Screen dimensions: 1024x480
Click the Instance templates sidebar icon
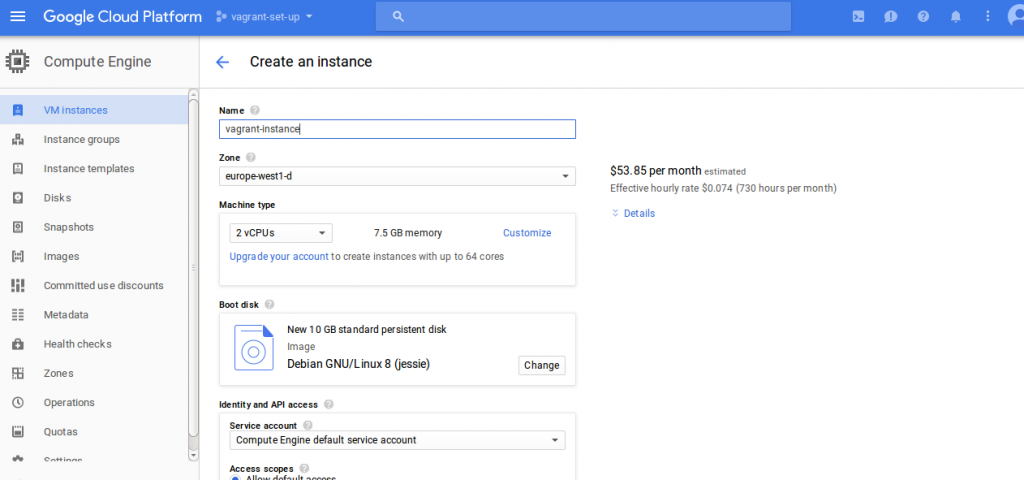click(x=18, y=168)
